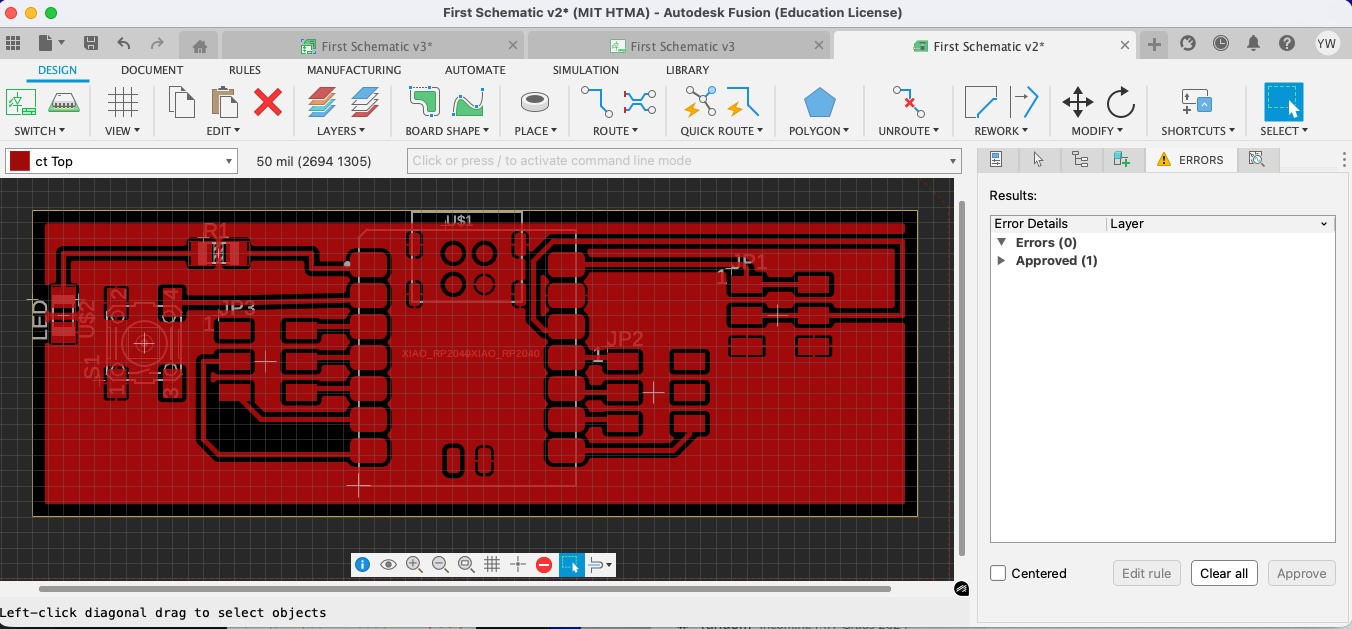
Task: Enable the Centered checkbox
Action: click(x=998, y=573)
